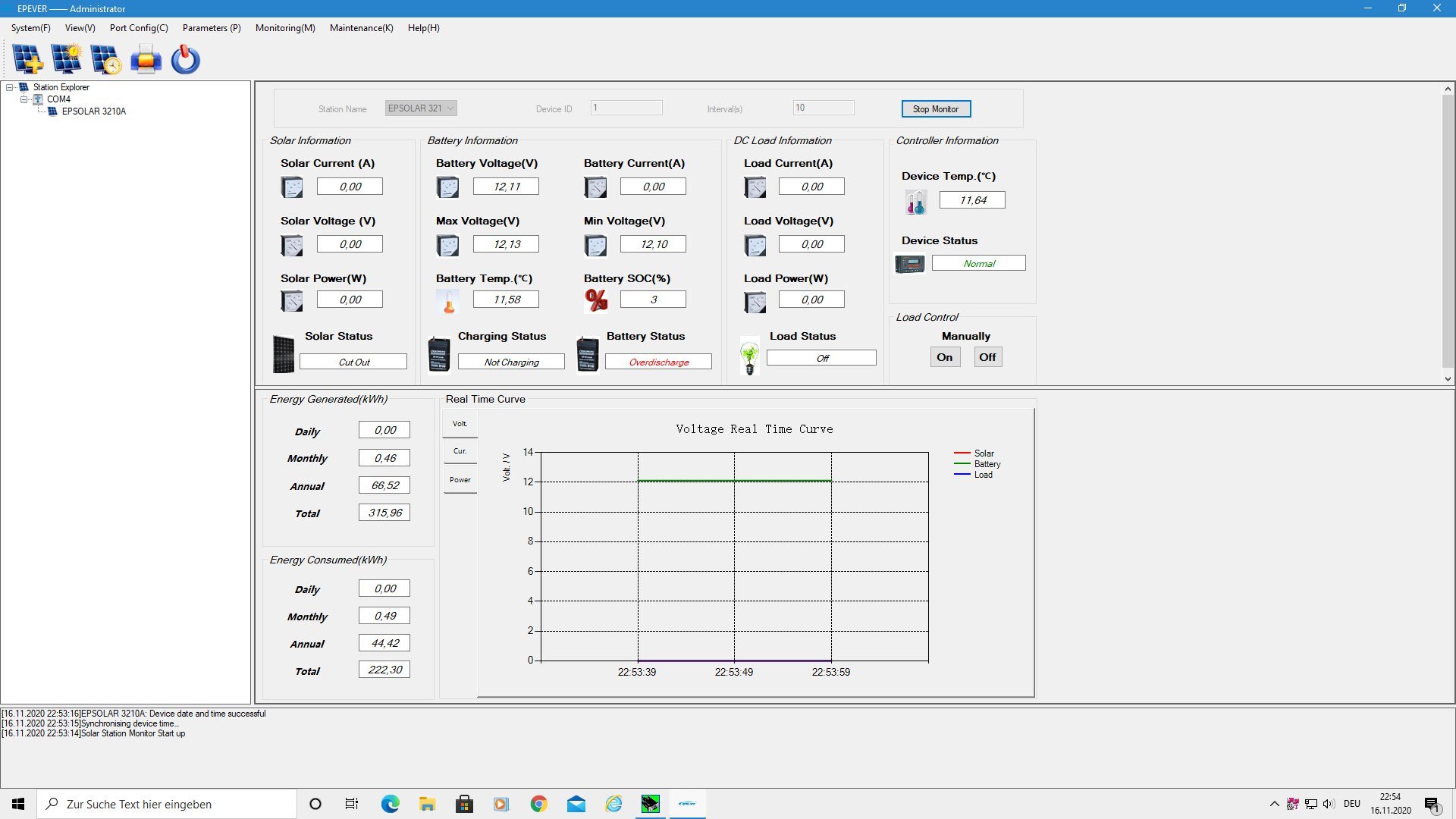This screenshot has height=819, width=1456.
Task: Click the solar panel with clock toolbar icon
Action: click(106, 59)
